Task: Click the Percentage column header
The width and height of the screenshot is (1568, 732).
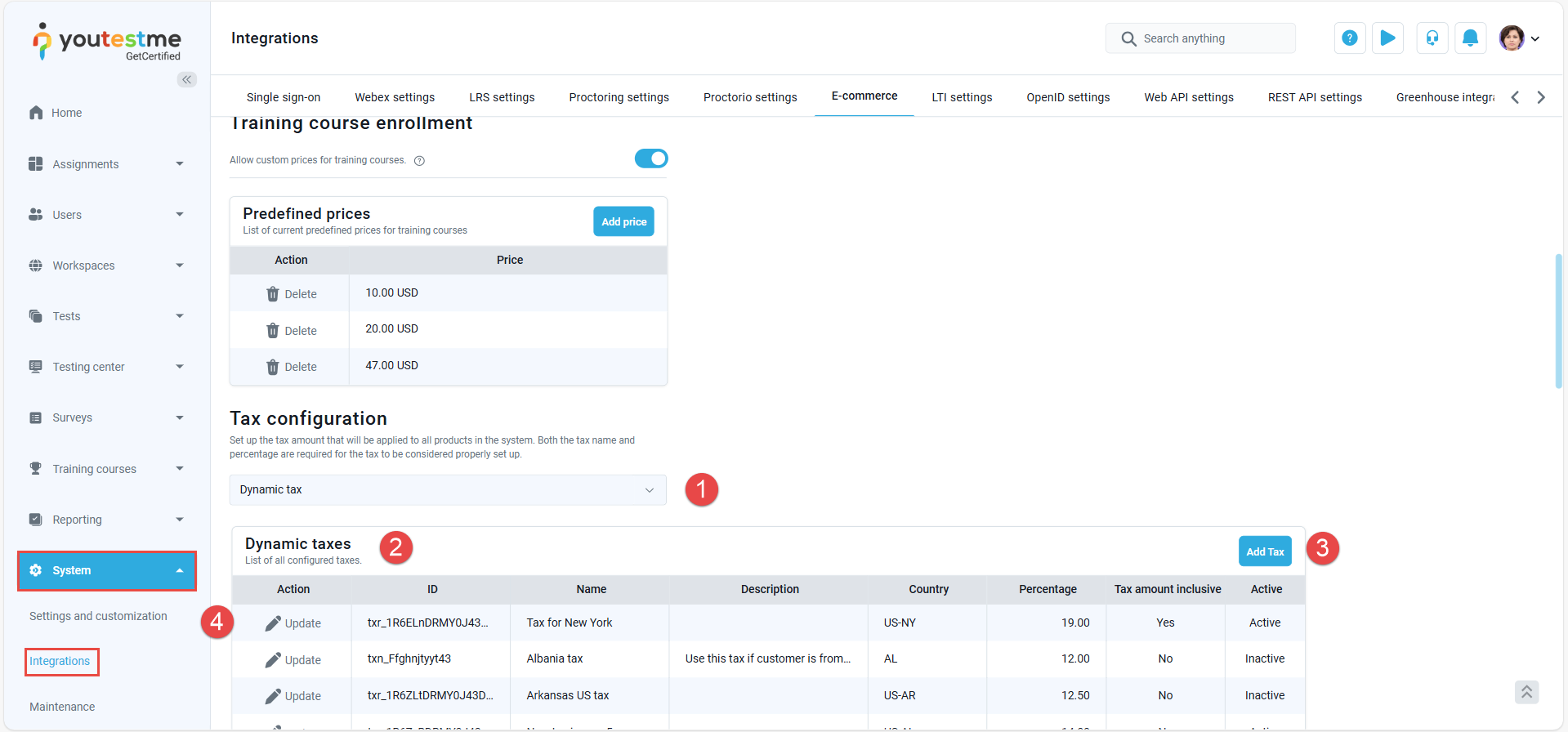Action: click(x=1048, y=589)
